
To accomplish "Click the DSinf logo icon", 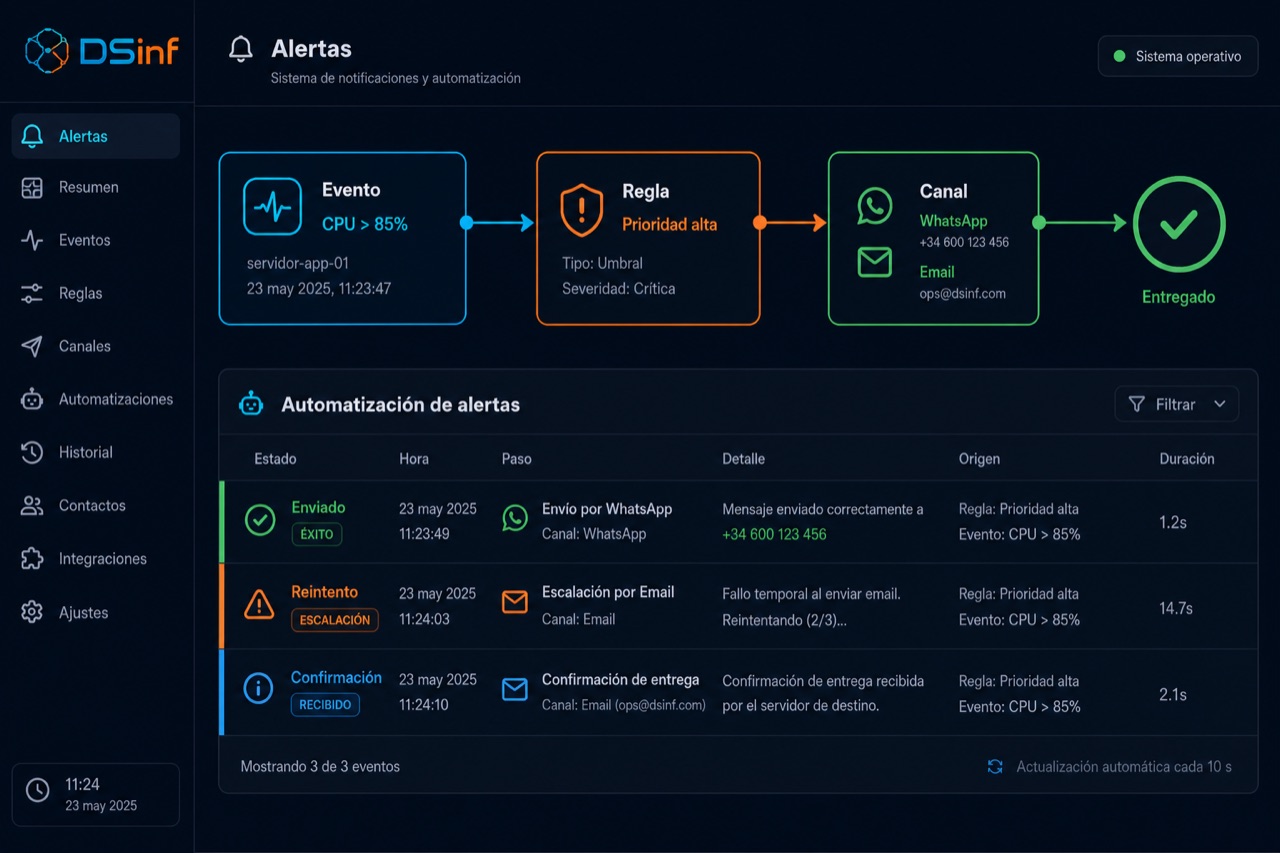I will pos(47,50).
